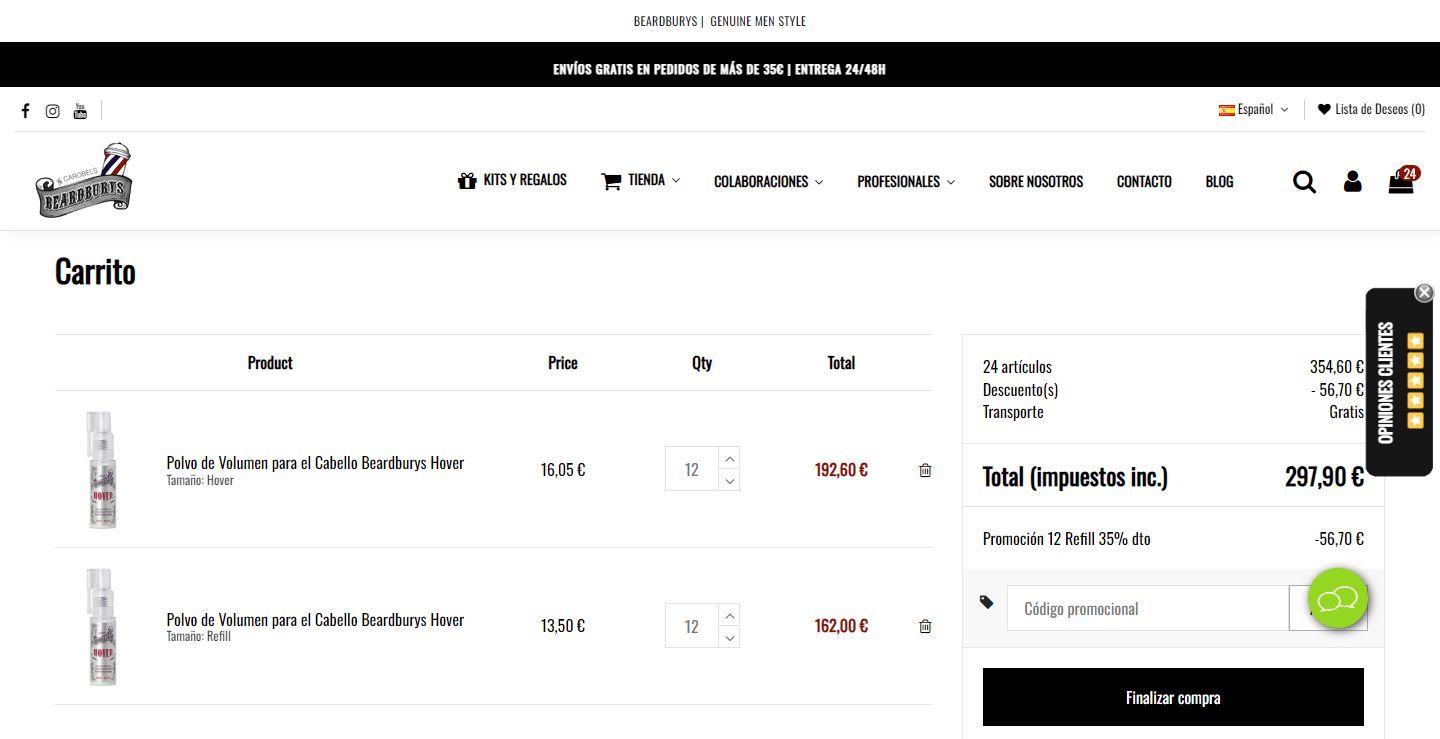
Task: Open the green live chat bubble
Action: click(1337, 598)
